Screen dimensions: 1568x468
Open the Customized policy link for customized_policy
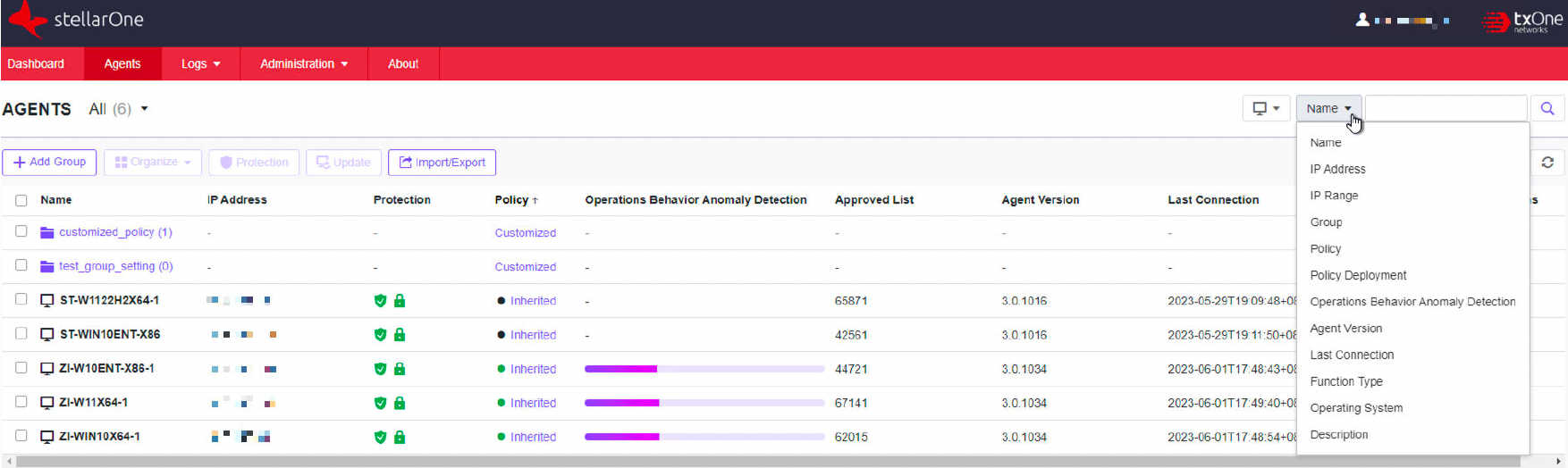coord(525,233)
